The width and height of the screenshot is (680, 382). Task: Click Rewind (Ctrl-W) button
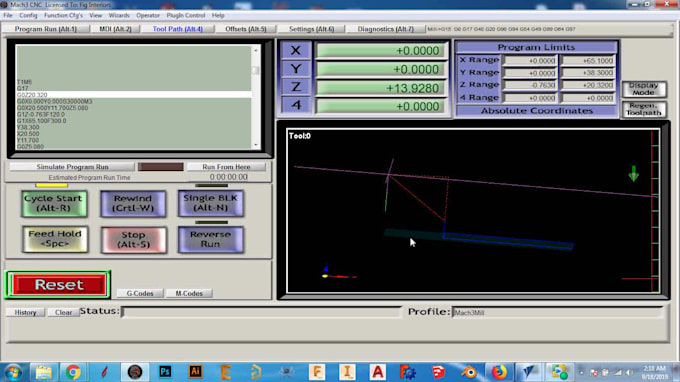click(133, 203)
